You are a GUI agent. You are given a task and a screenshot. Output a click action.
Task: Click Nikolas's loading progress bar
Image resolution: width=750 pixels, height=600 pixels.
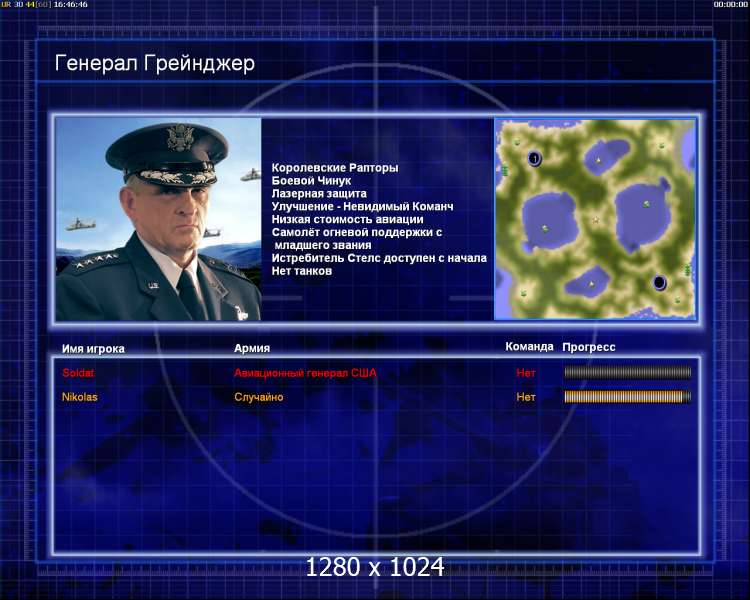point(628,397)
